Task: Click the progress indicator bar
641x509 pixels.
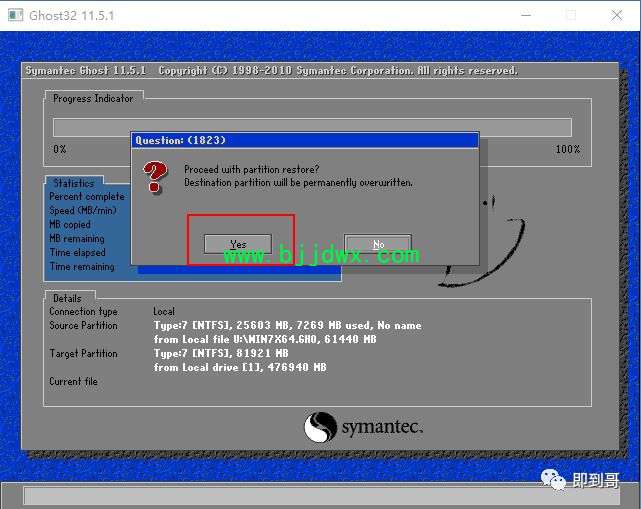Action: click(312, 128)
